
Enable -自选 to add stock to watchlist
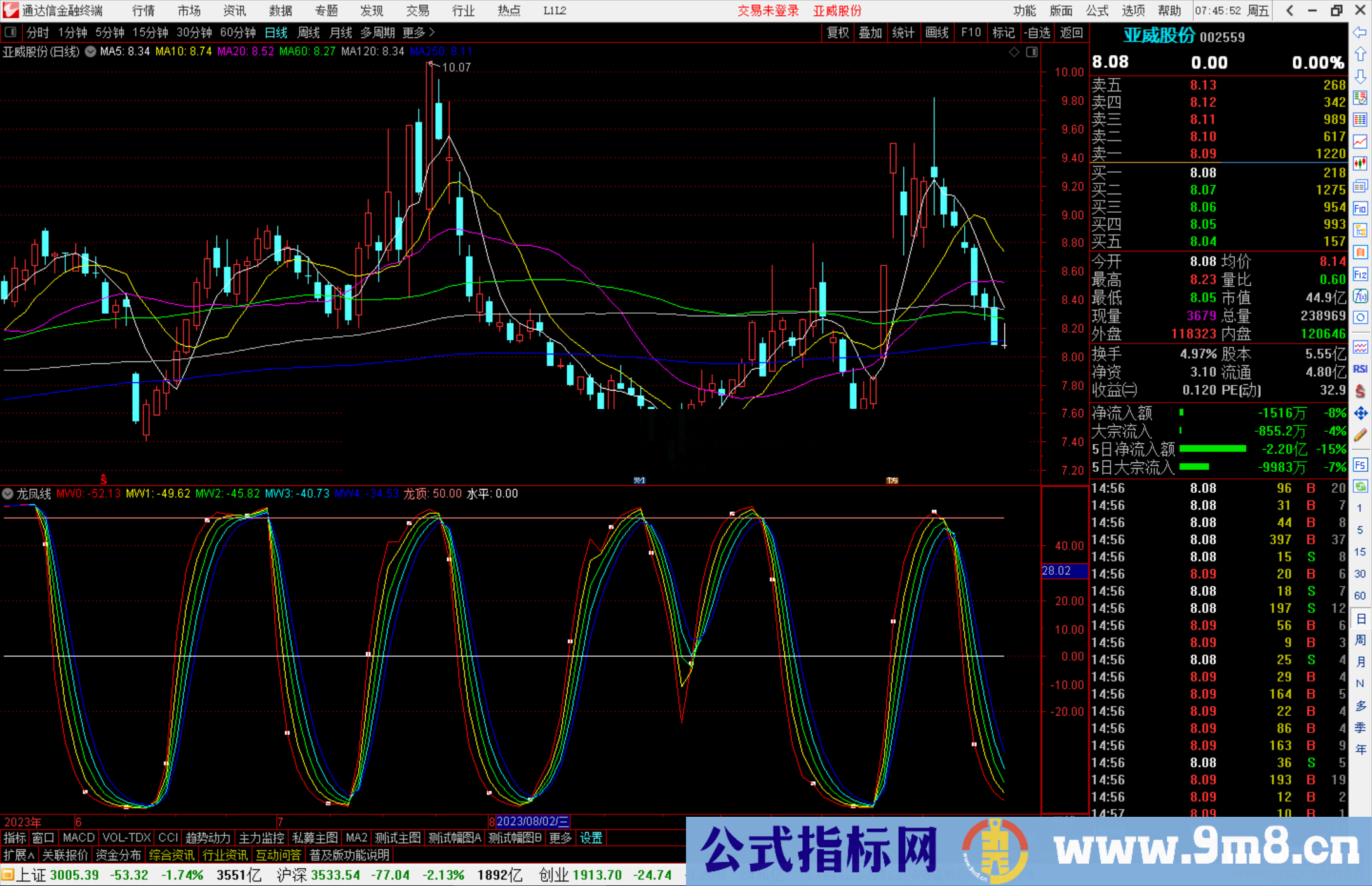[x=1037, y=32]
